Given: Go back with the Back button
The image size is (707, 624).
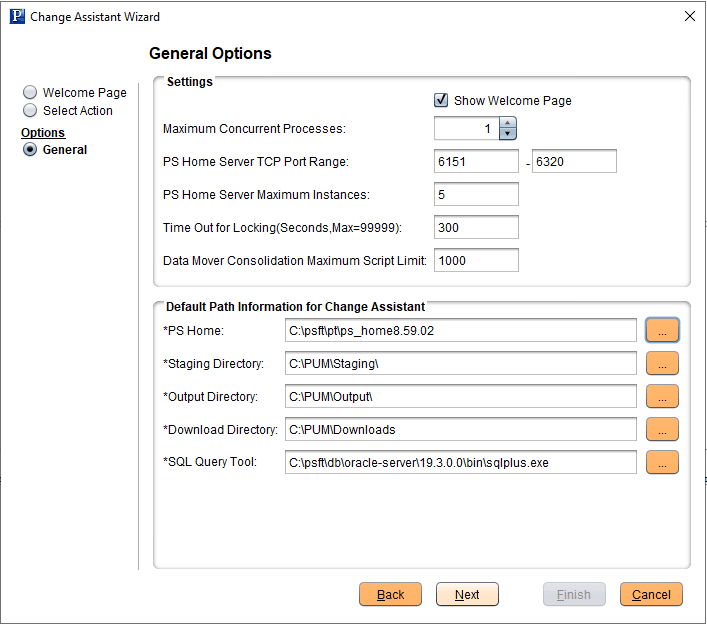Looking at the screenshot, I should click(x=390, y=594).
